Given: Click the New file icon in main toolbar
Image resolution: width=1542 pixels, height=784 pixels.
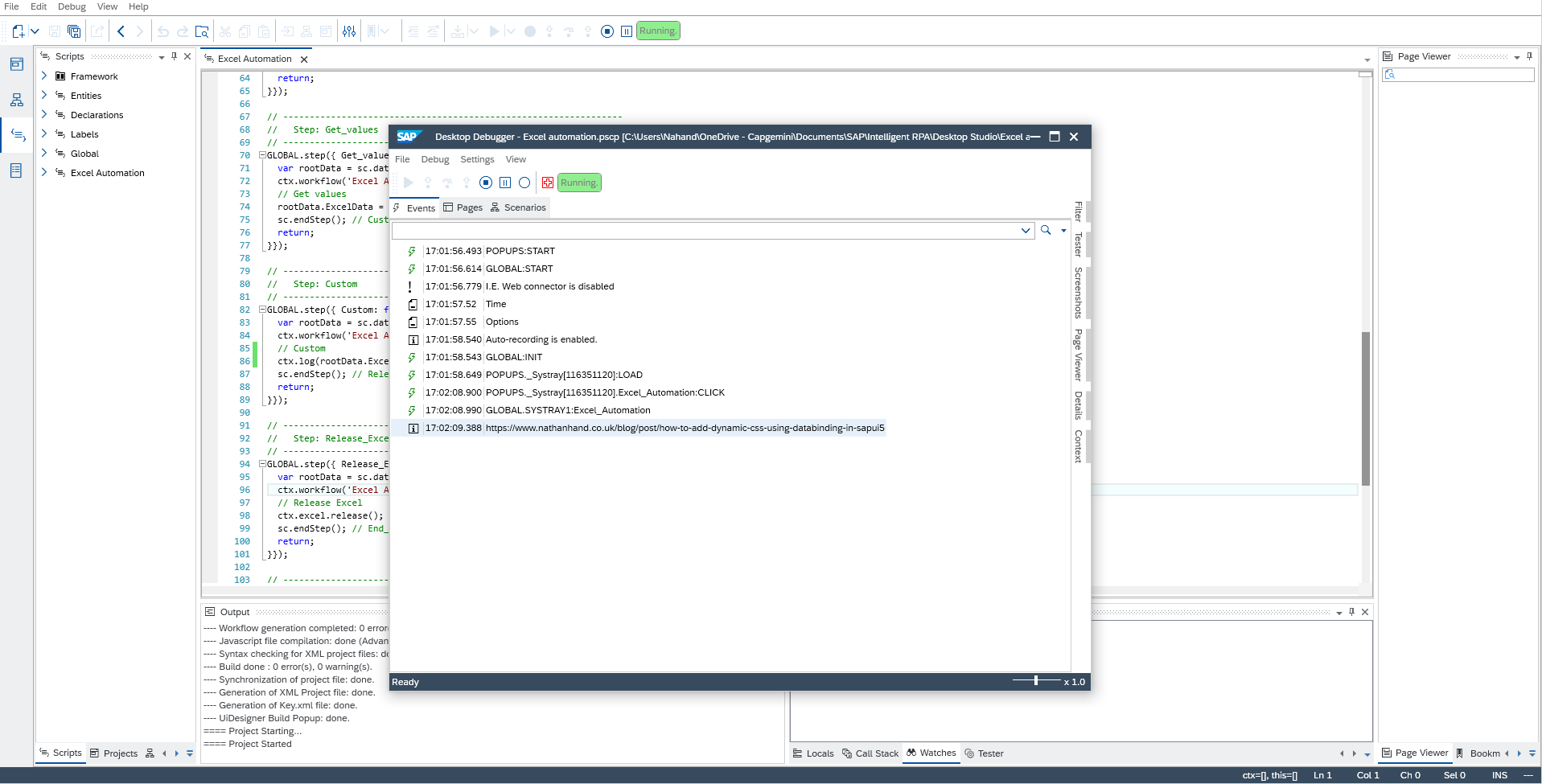Looking at the screenshot, I should point(18,31).
